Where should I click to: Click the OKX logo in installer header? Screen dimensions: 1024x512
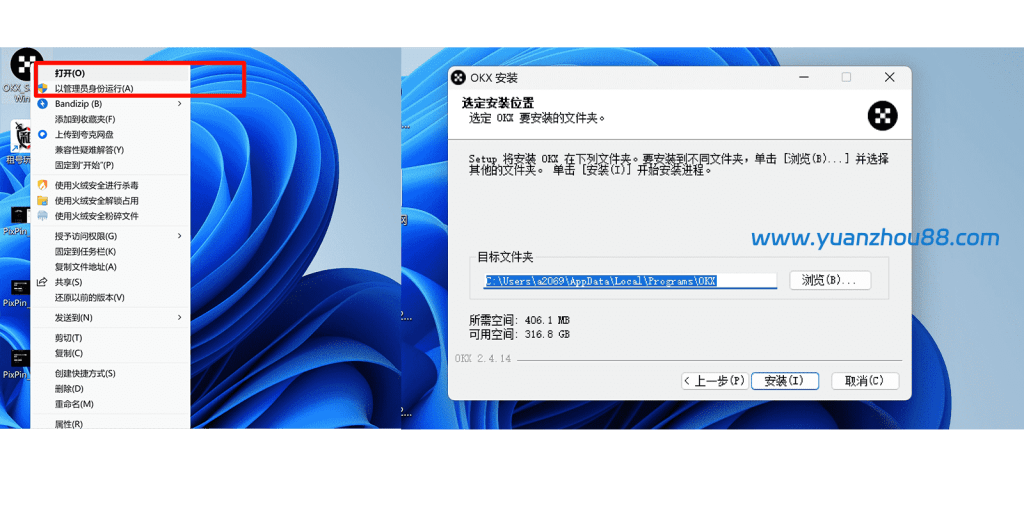[881, 116]
